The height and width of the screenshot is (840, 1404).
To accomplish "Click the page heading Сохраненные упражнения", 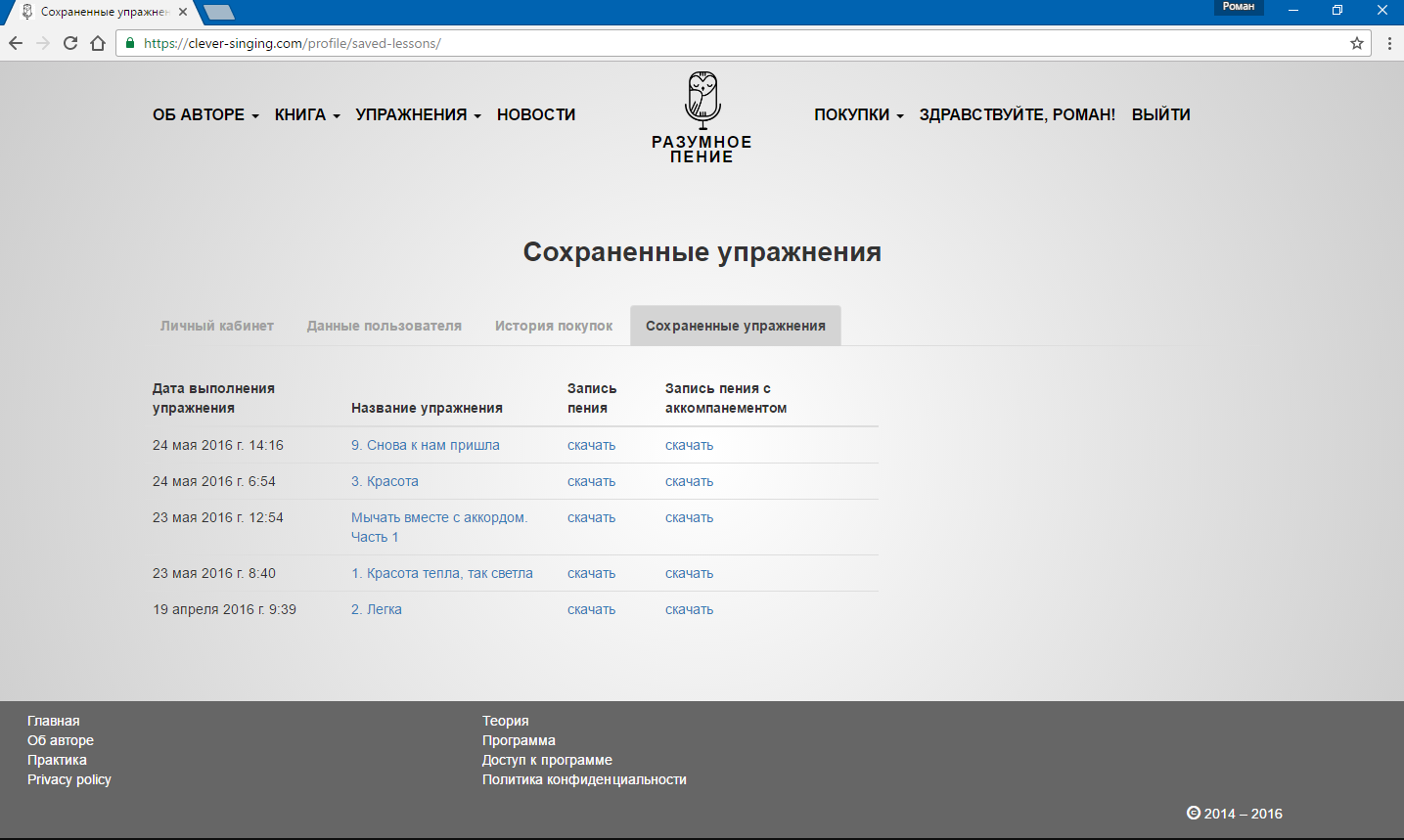I will pos(702,252).
